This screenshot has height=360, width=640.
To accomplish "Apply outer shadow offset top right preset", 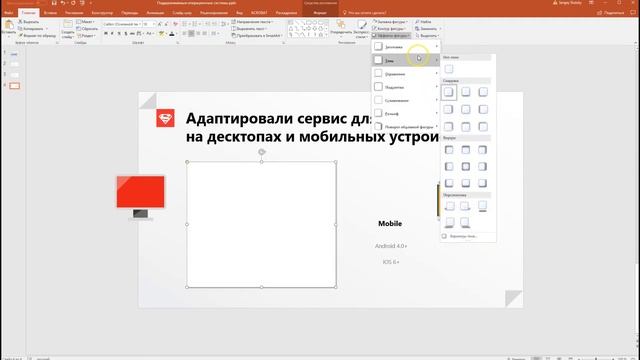I will click(449, 127).
